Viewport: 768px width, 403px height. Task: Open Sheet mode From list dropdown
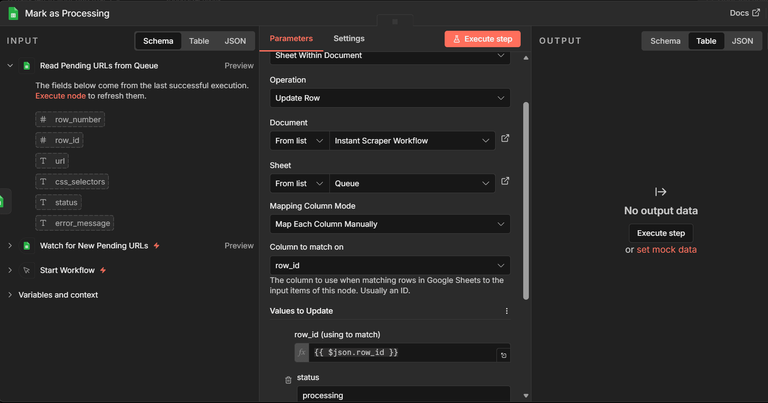(x=299, y=184)
